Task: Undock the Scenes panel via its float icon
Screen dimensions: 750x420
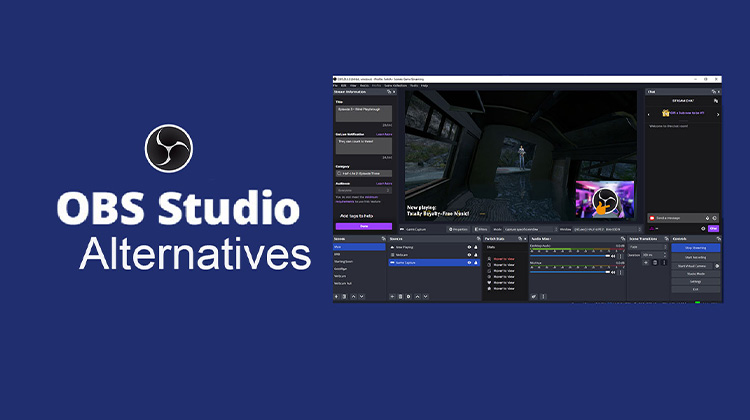Action: tap(383, 239)
